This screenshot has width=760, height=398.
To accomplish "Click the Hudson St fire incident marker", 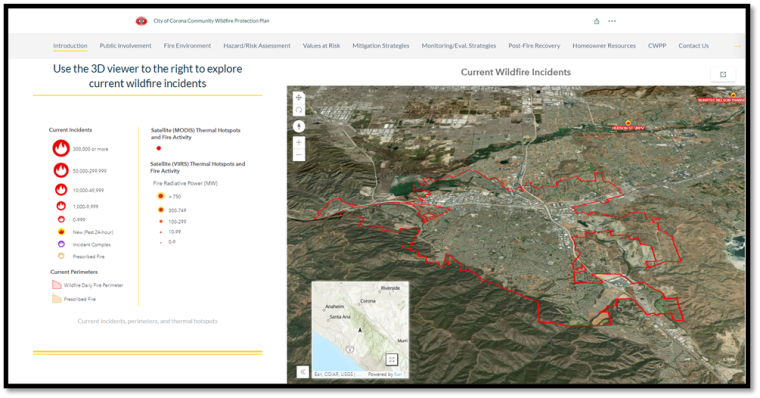I will coord(628,123).
